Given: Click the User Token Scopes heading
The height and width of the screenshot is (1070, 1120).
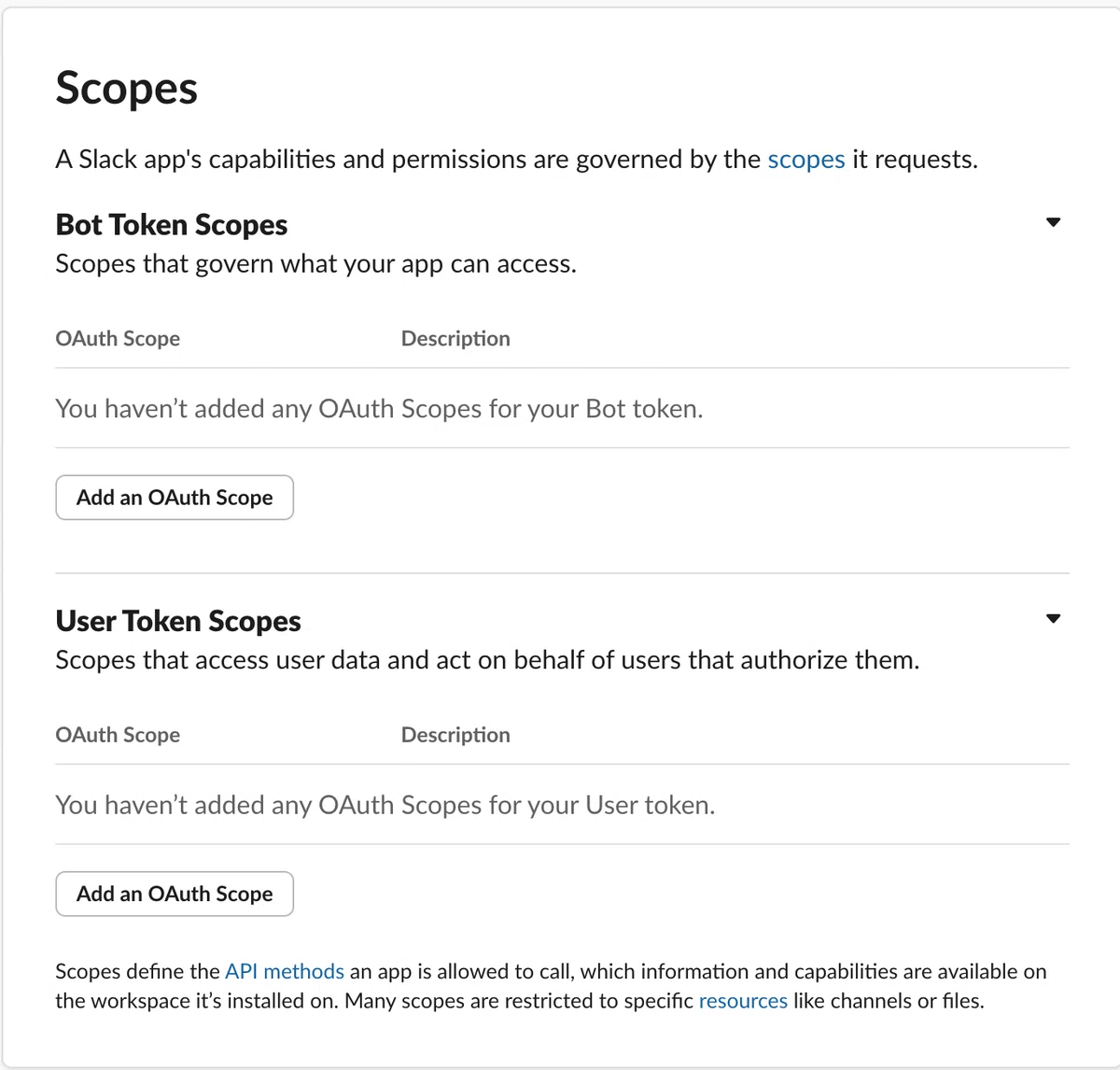Looking at the screenshot, I should pos(178,621).
